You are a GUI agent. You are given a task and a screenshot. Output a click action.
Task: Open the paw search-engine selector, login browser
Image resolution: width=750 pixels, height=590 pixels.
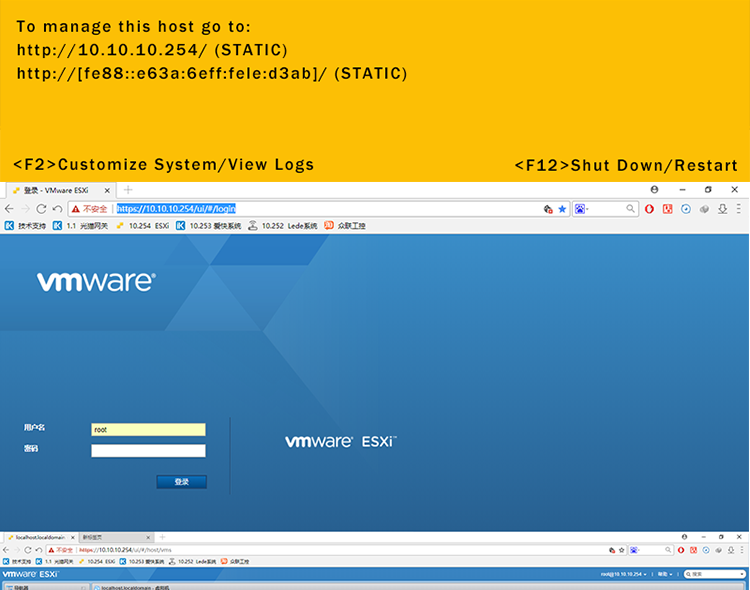click(x=581, y=209)
